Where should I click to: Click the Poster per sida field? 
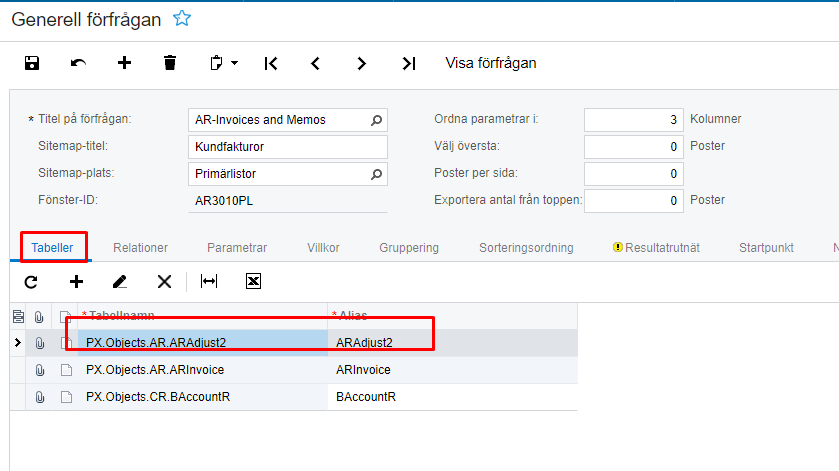pos(634,174)
